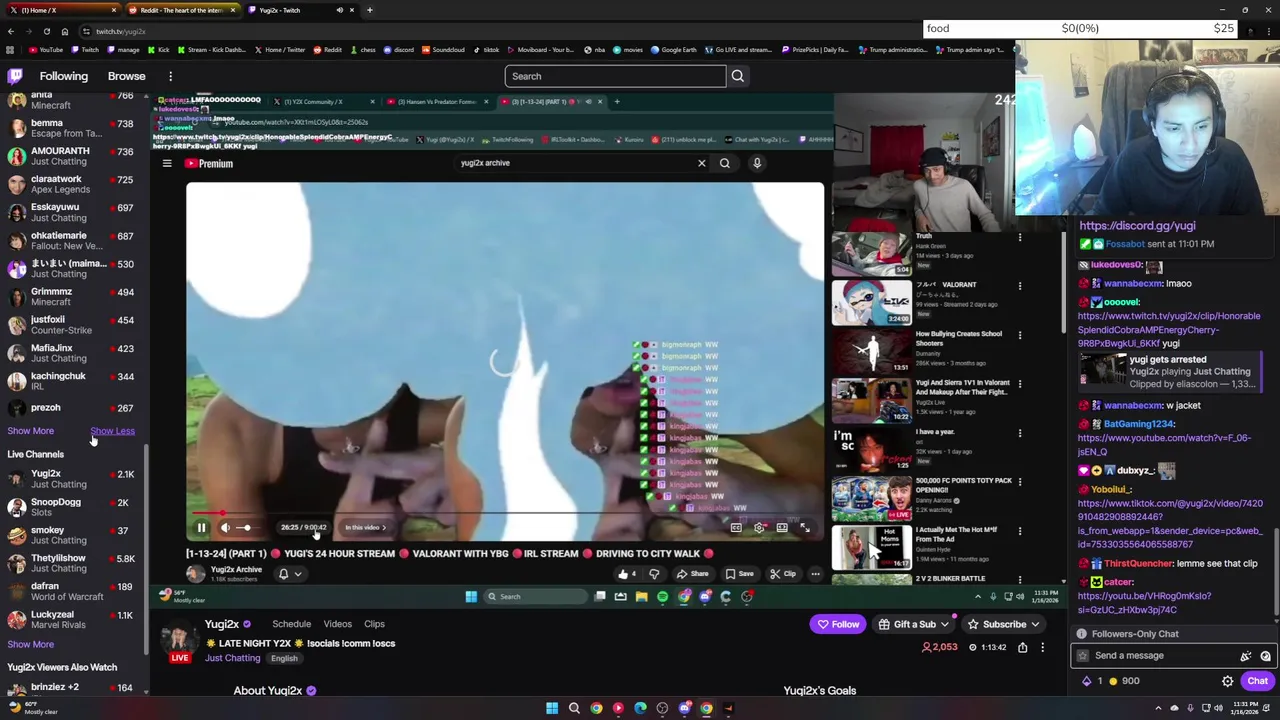Mute the Yugi2x Twitch browser tab audio
The height and width of the screenshot is (720, 1280).
click(339, 10)
